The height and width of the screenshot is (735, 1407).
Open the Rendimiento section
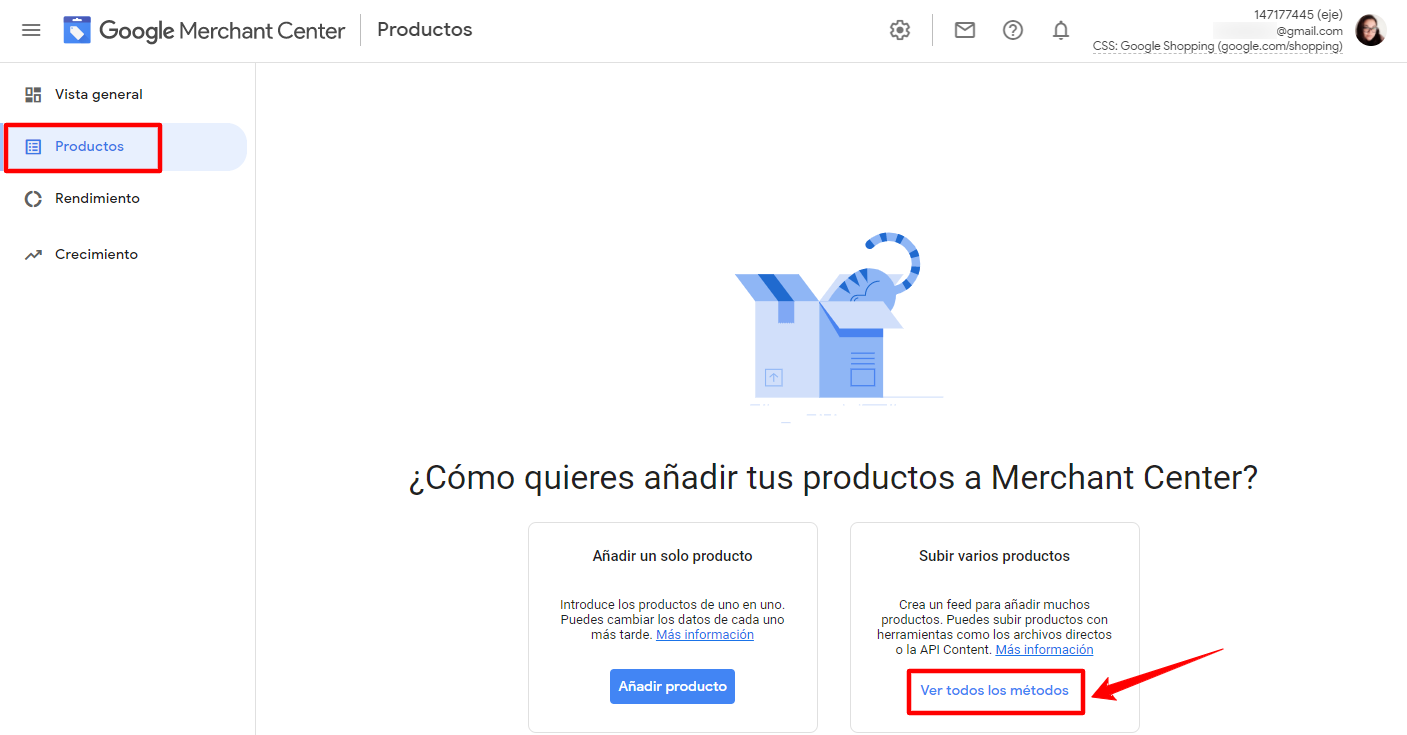point(97,198)
